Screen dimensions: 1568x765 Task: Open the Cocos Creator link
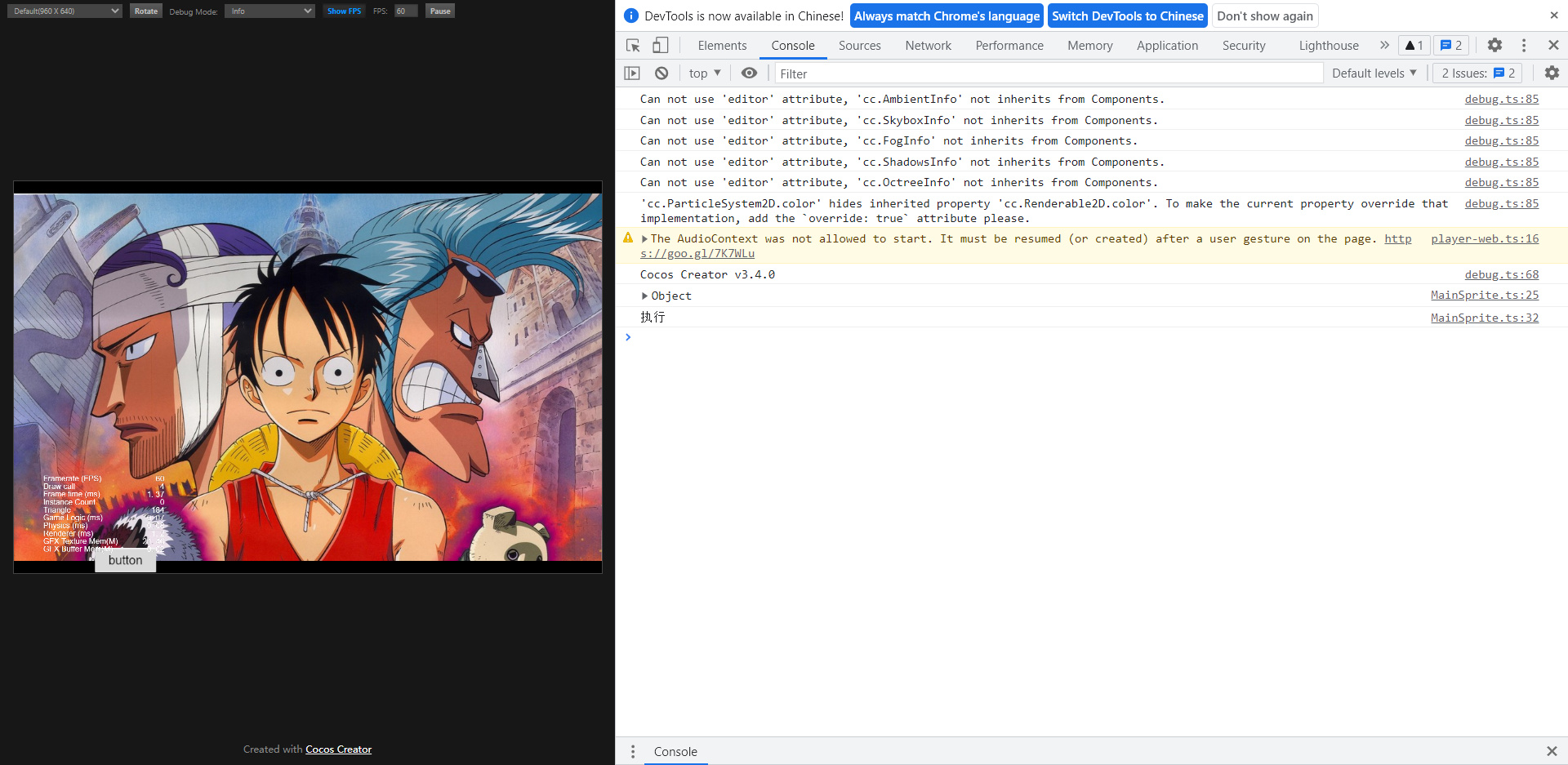point(338,749)
